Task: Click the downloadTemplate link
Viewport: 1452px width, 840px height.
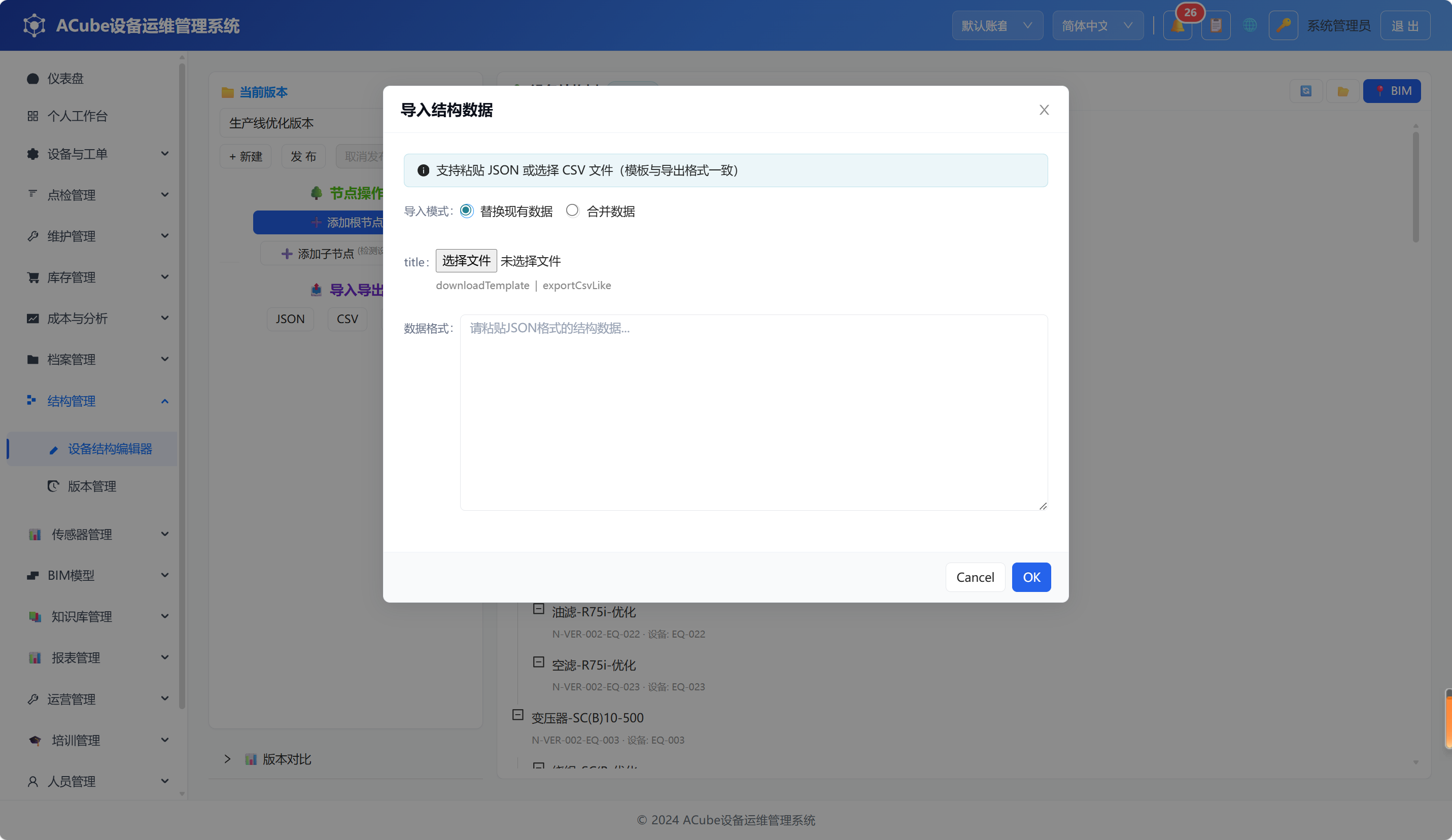Action: (482, 285)
